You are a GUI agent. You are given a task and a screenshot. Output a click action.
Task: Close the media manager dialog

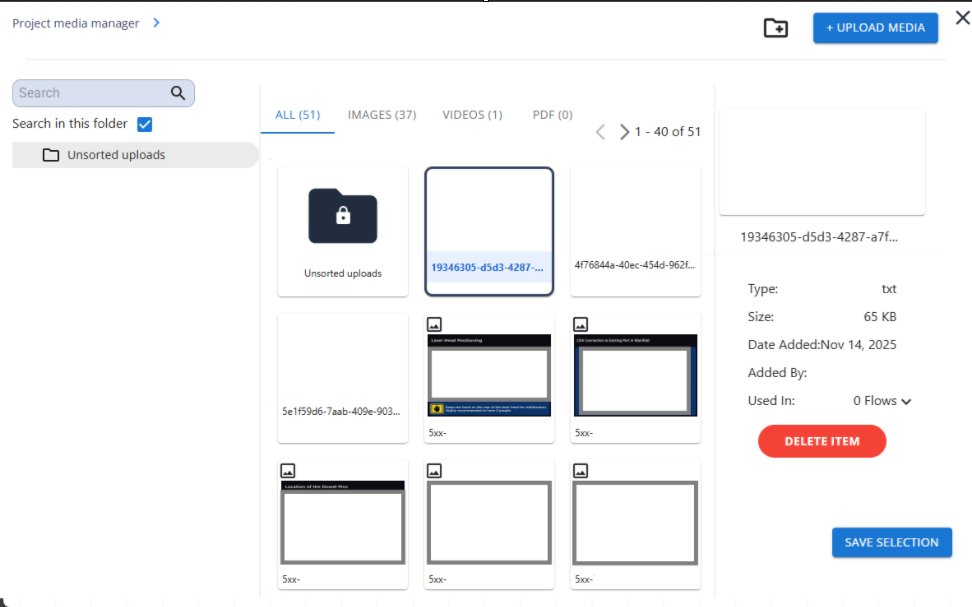962,16
